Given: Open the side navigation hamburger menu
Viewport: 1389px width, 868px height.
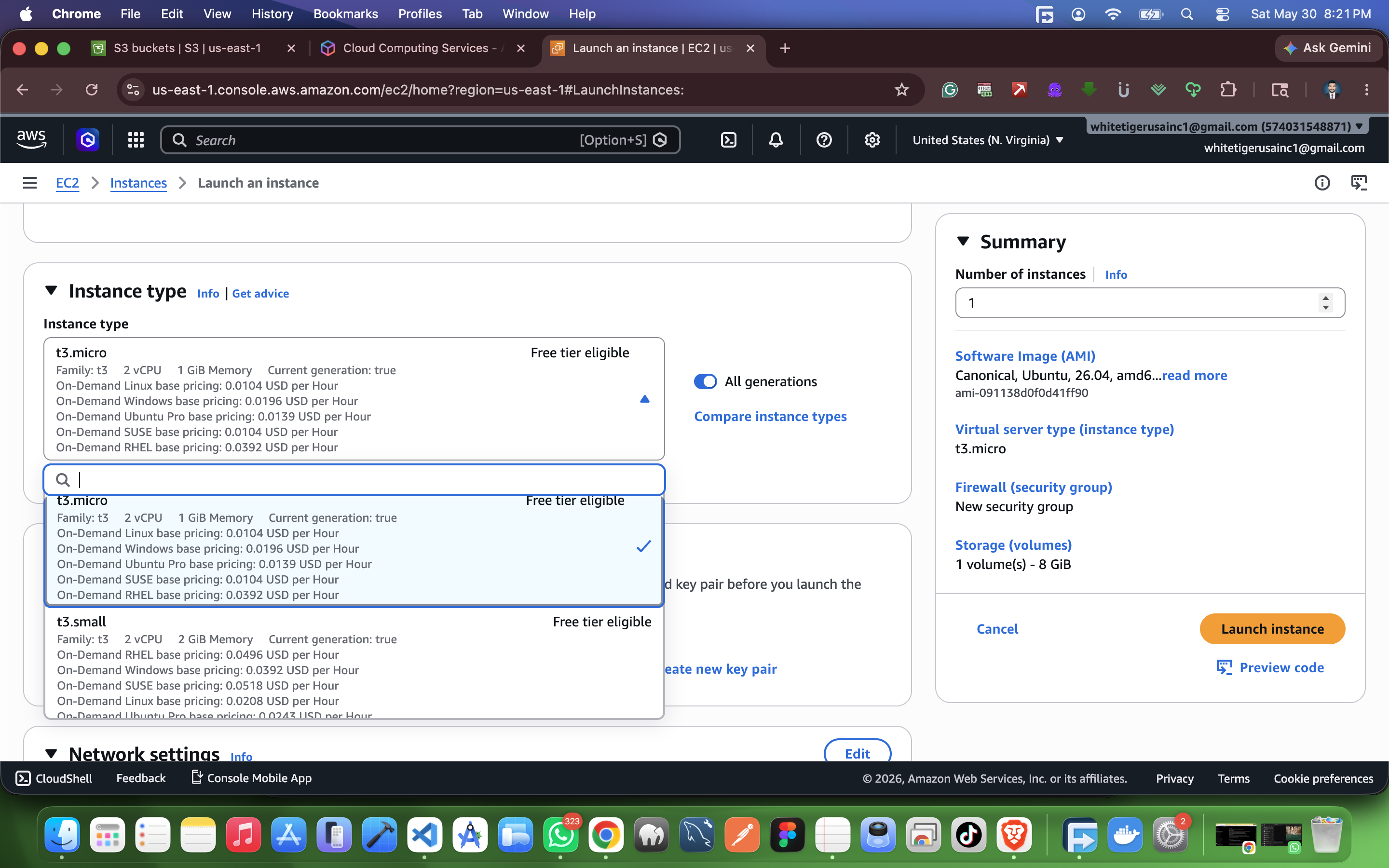Looking at the screenshot, I should click(30, 183).
